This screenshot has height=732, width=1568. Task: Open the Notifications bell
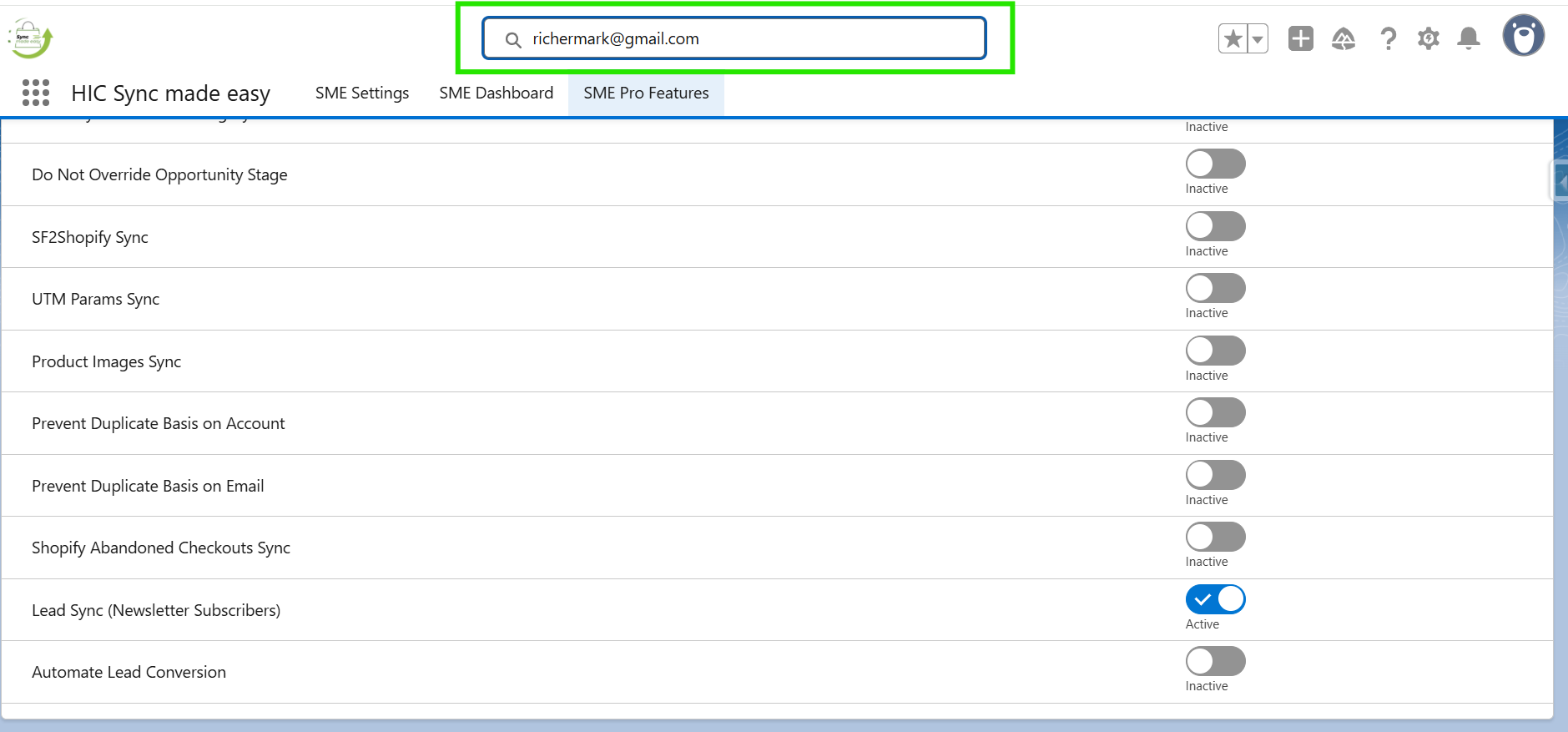tap(1469, 38)
